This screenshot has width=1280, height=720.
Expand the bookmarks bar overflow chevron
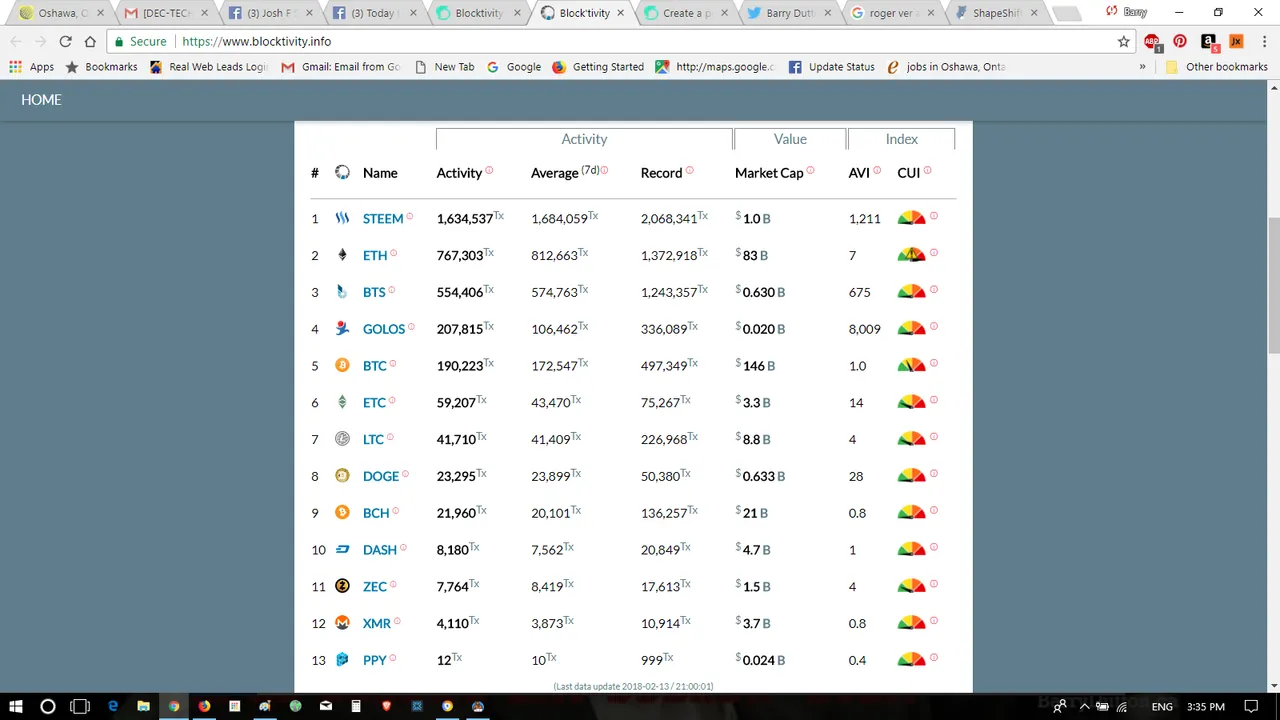coord(1142,67)
